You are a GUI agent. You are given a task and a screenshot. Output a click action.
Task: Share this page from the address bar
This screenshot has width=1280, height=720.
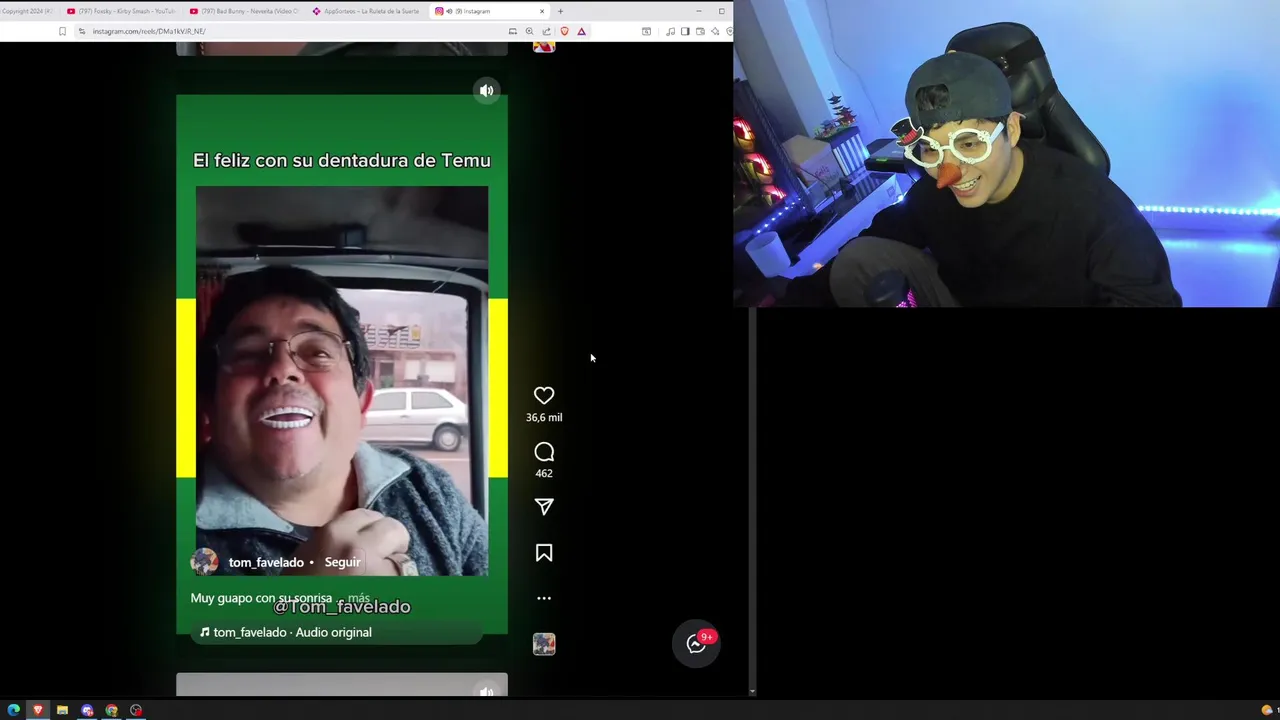point(546,31)
